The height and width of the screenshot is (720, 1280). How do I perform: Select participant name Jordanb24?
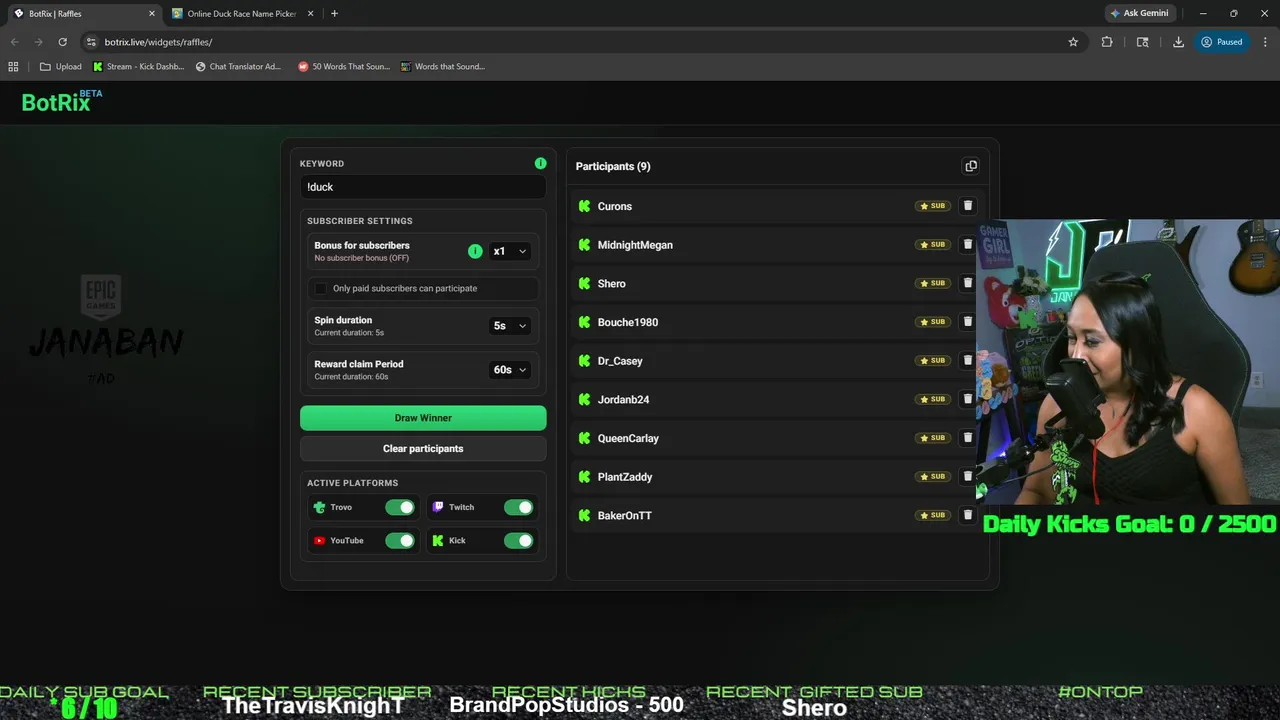(x=623, y=400)
